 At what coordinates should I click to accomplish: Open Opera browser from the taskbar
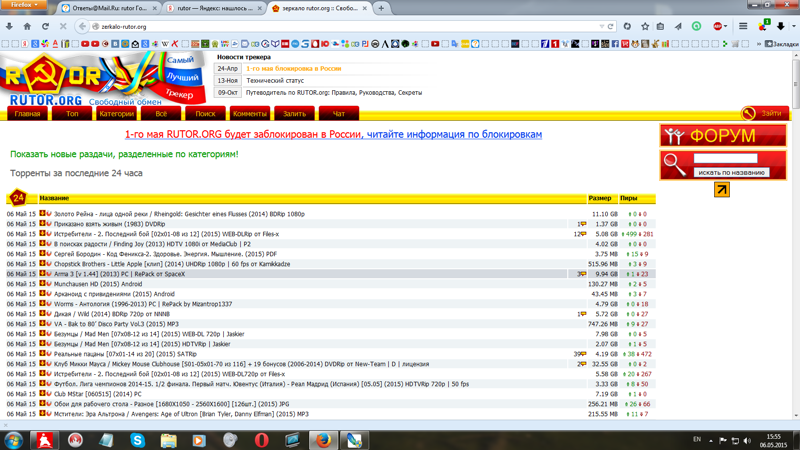pos(261,440)
